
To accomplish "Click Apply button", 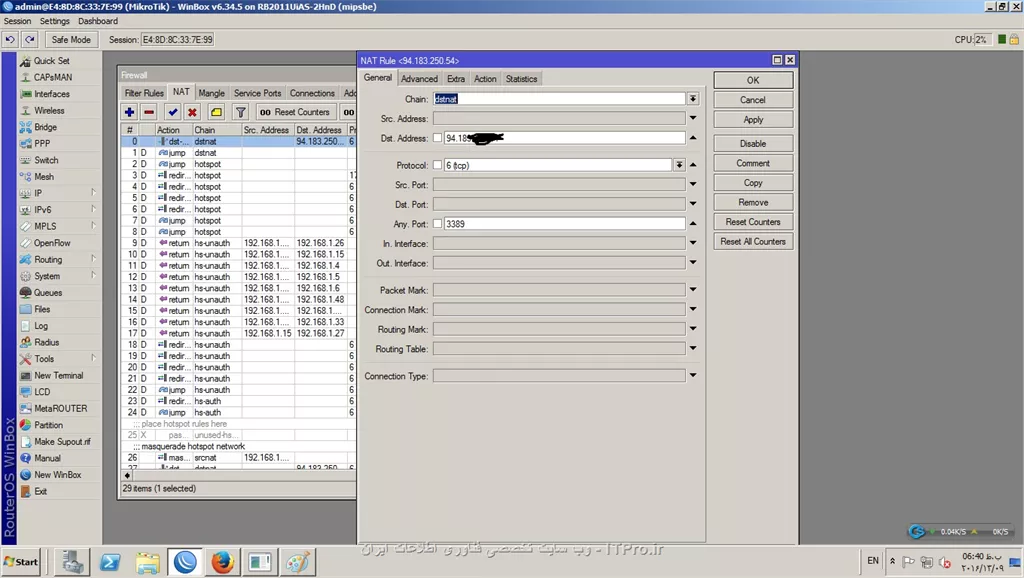I will (x=753, y=120).
